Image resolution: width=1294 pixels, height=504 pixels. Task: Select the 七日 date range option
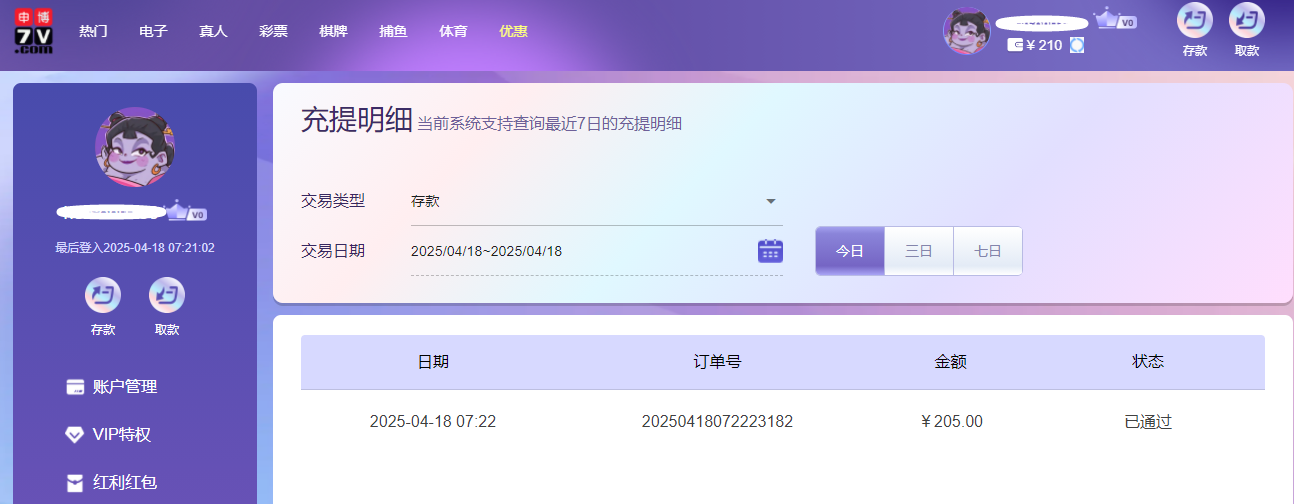(987, 251)
